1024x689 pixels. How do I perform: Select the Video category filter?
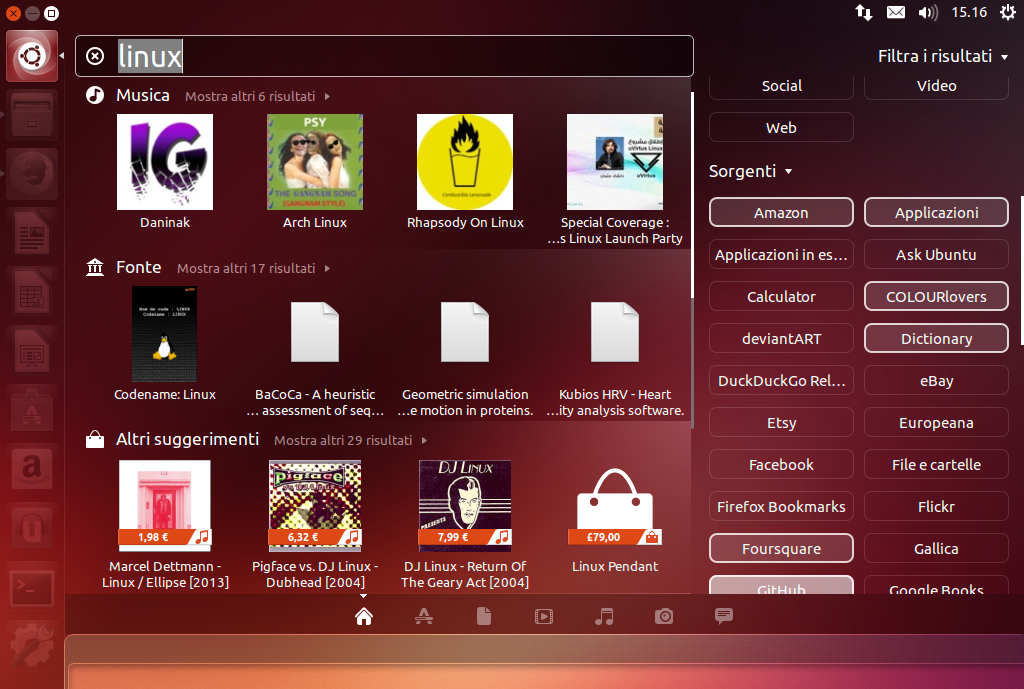click(x=936, y=86)
